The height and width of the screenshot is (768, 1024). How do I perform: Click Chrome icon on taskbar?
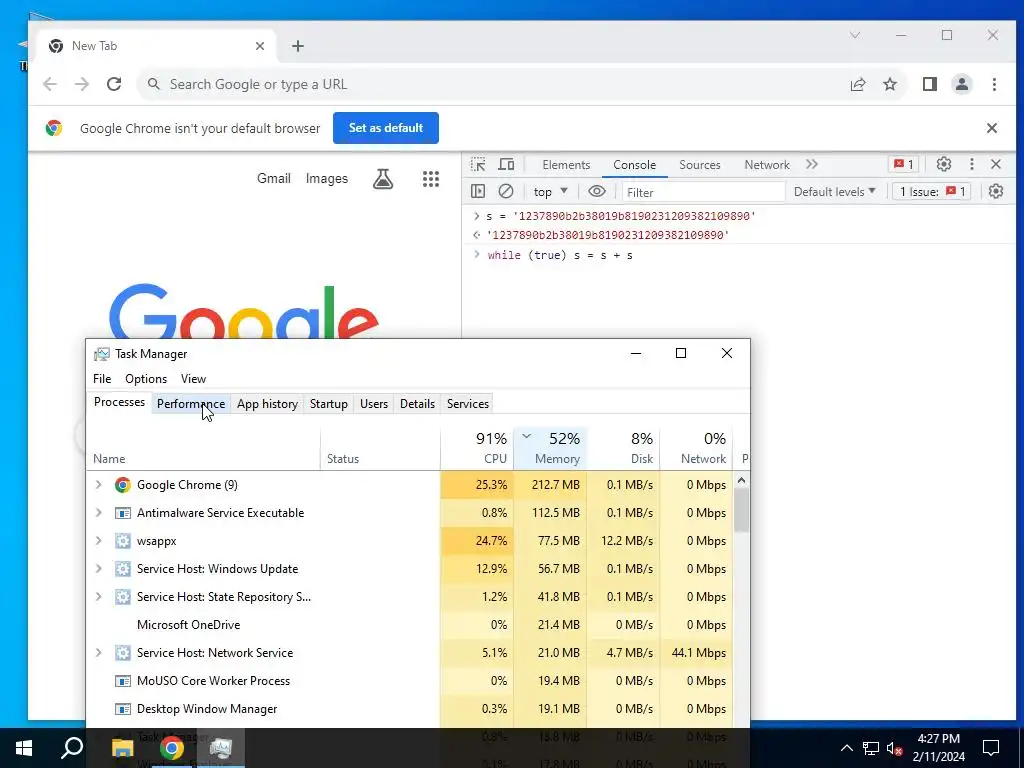click(x=171, y=748)
